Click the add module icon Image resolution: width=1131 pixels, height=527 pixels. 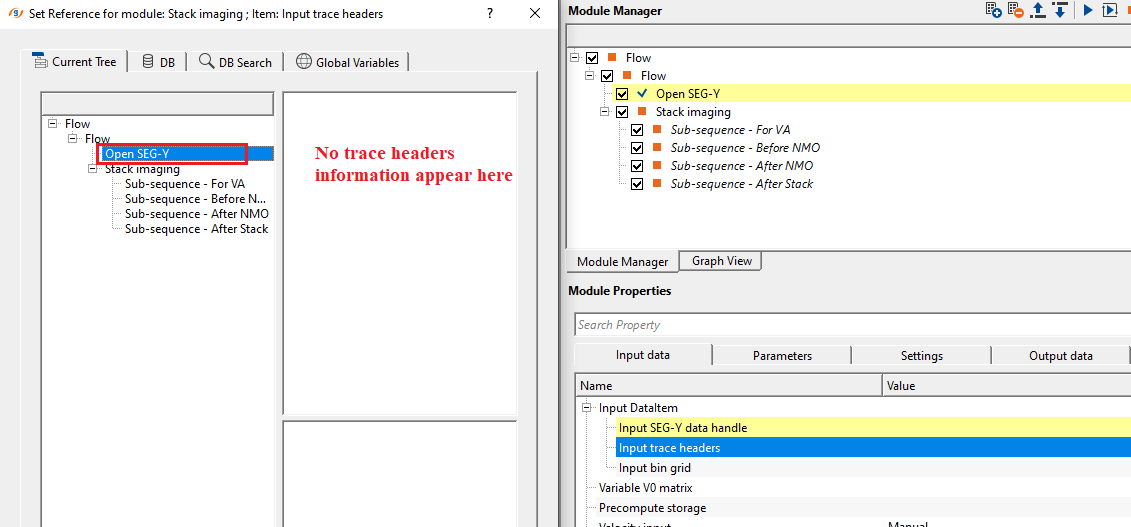(x=993, y=10)
